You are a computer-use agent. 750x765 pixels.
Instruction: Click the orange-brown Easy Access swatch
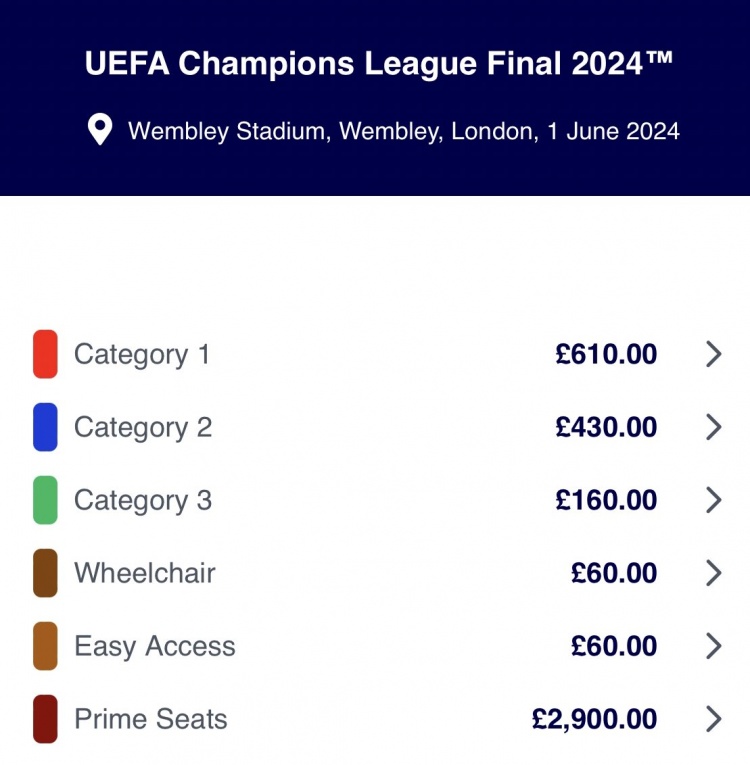pyautogui.click(x=45, y=646)
